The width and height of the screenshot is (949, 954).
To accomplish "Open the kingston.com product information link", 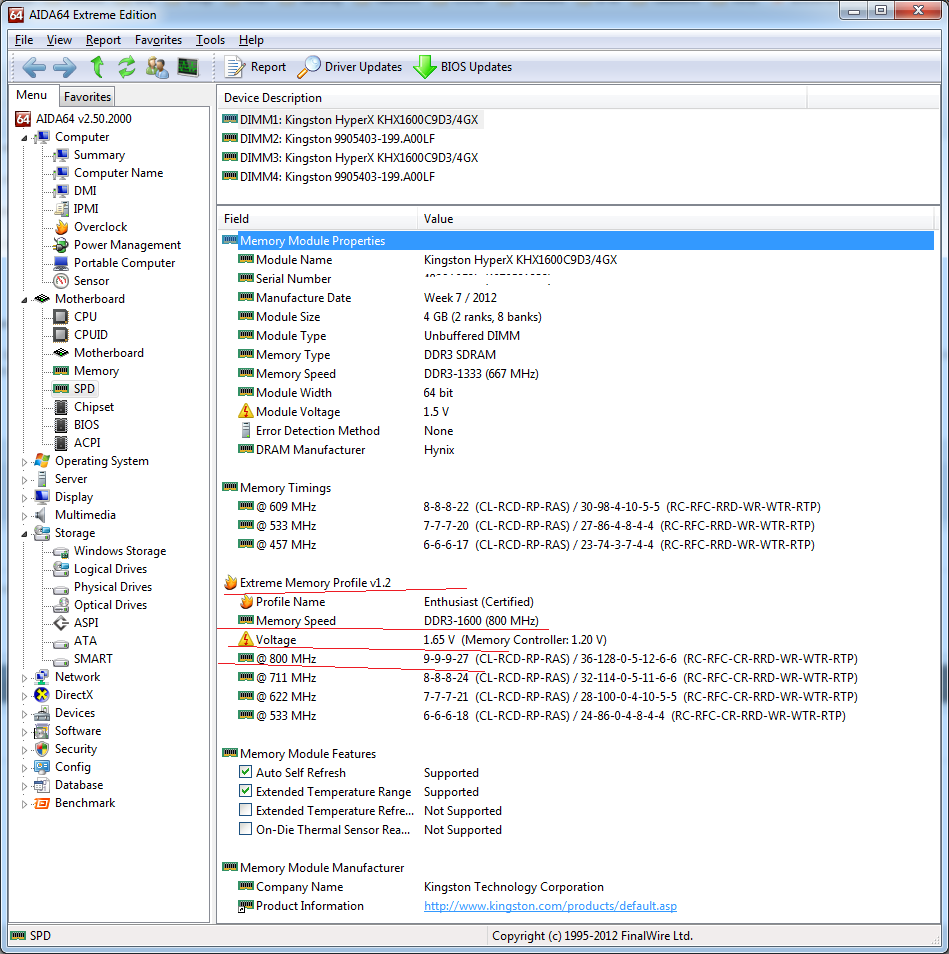I will tap(550, 906).
